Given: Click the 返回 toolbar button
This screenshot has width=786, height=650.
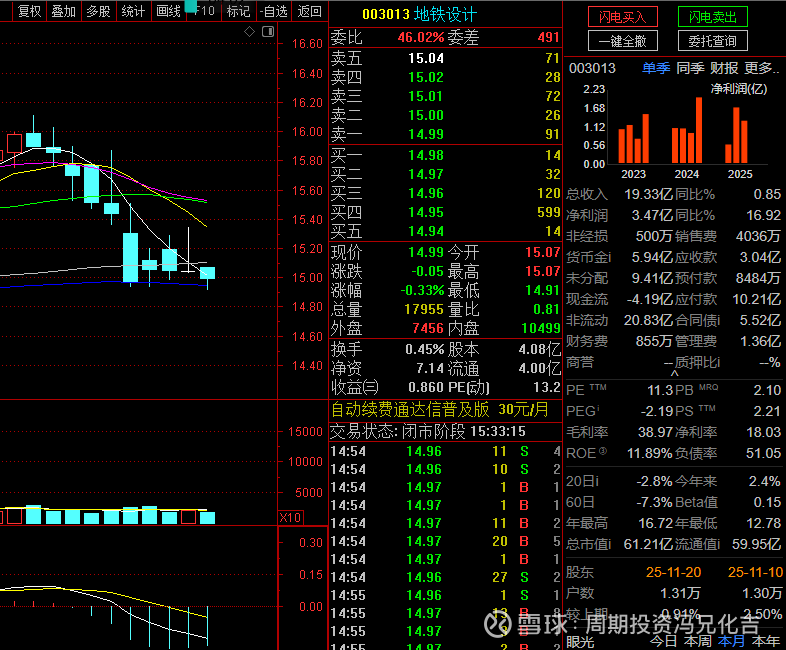Looking at the screenshot, I should click(x=309, y=11).
